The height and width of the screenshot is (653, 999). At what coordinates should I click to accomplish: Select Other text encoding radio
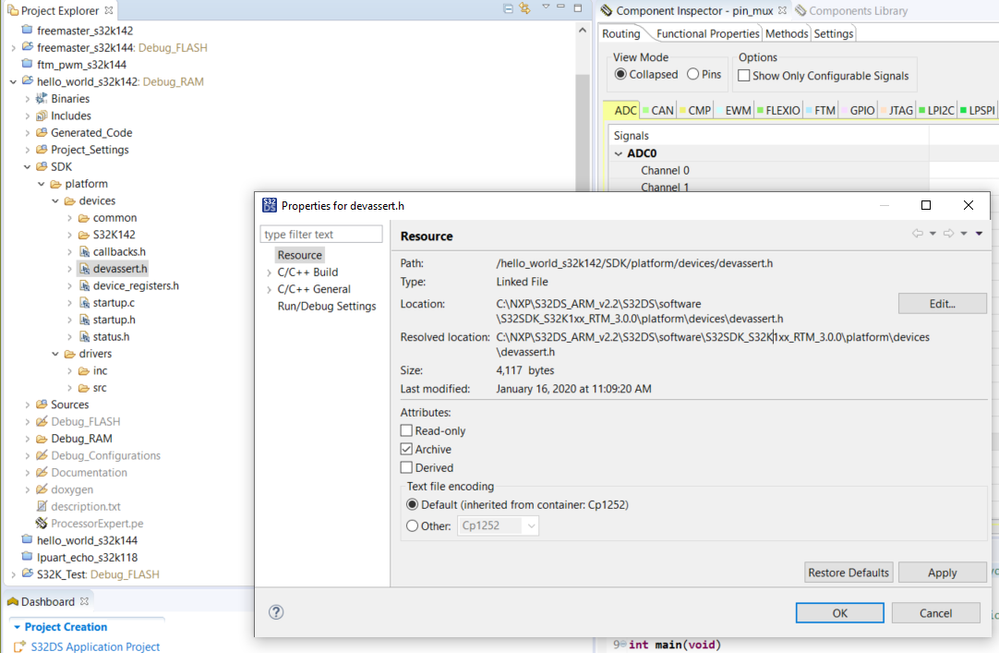[x=412, y=526]
